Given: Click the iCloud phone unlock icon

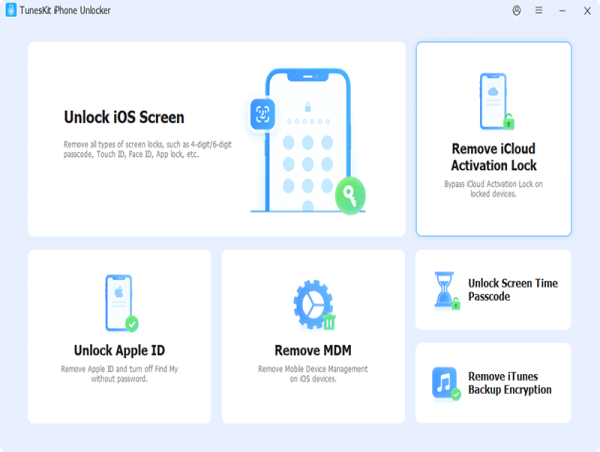Looking at the screenshot, I should tap(497, 101).
